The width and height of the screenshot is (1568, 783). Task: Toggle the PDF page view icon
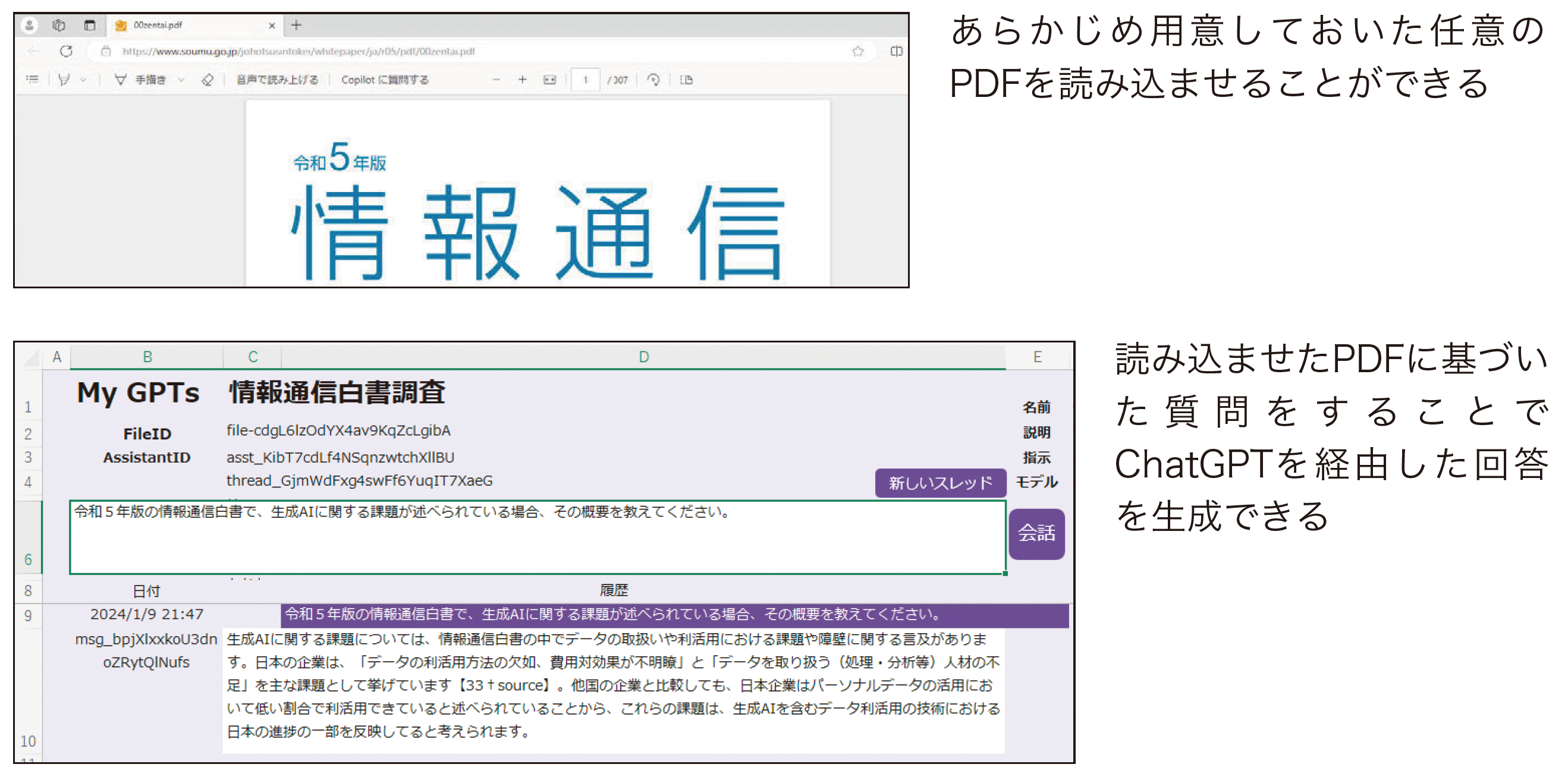pos(686,80)
